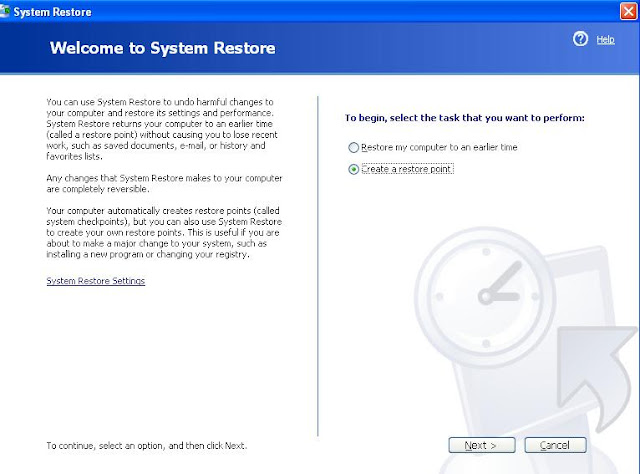This screenshot has height=474, width=640.
Task: Open System Restore Settings link
Action: click(96, 281)
